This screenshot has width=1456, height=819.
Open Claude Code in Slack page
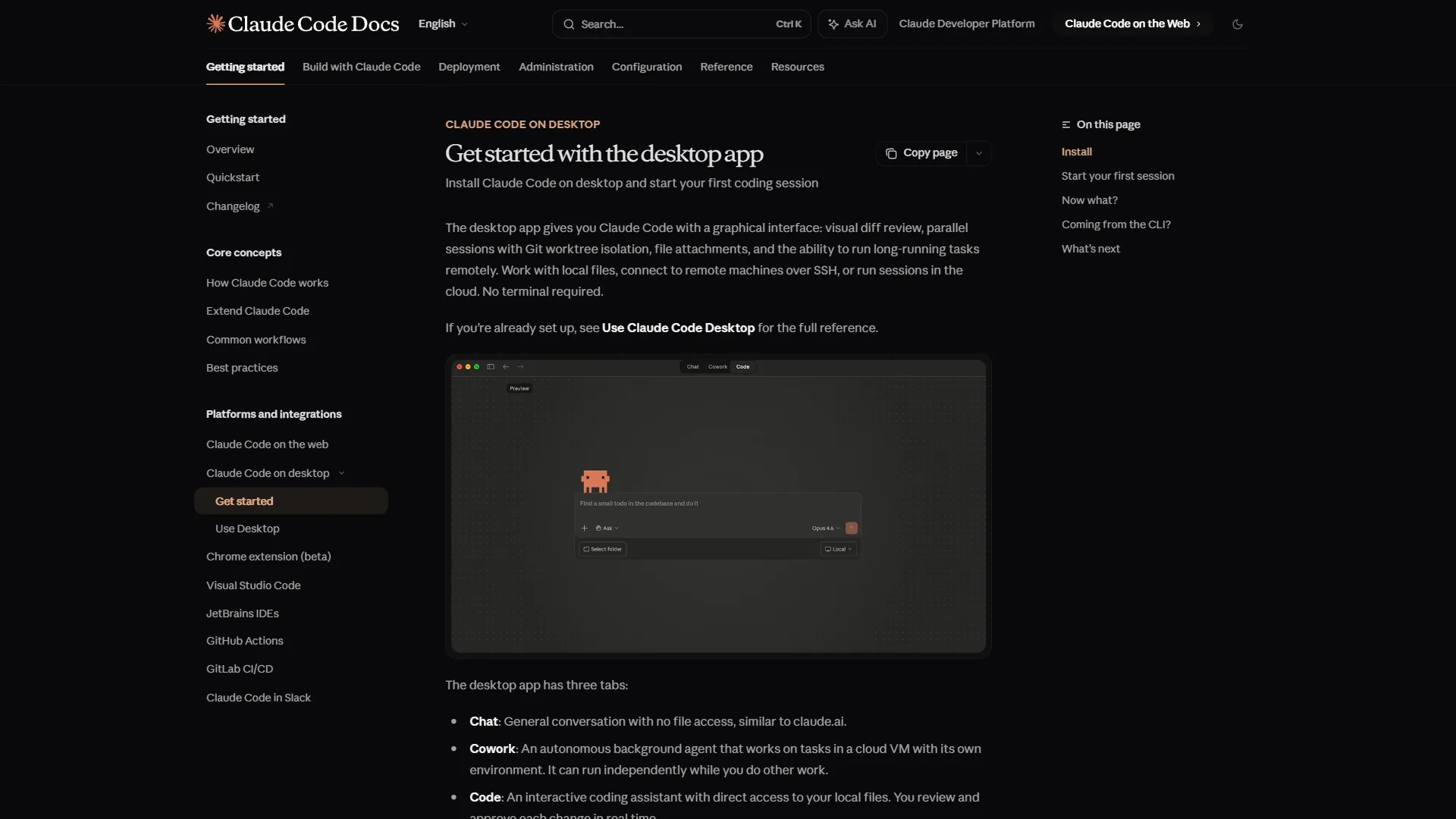click(x=258, y=698)
